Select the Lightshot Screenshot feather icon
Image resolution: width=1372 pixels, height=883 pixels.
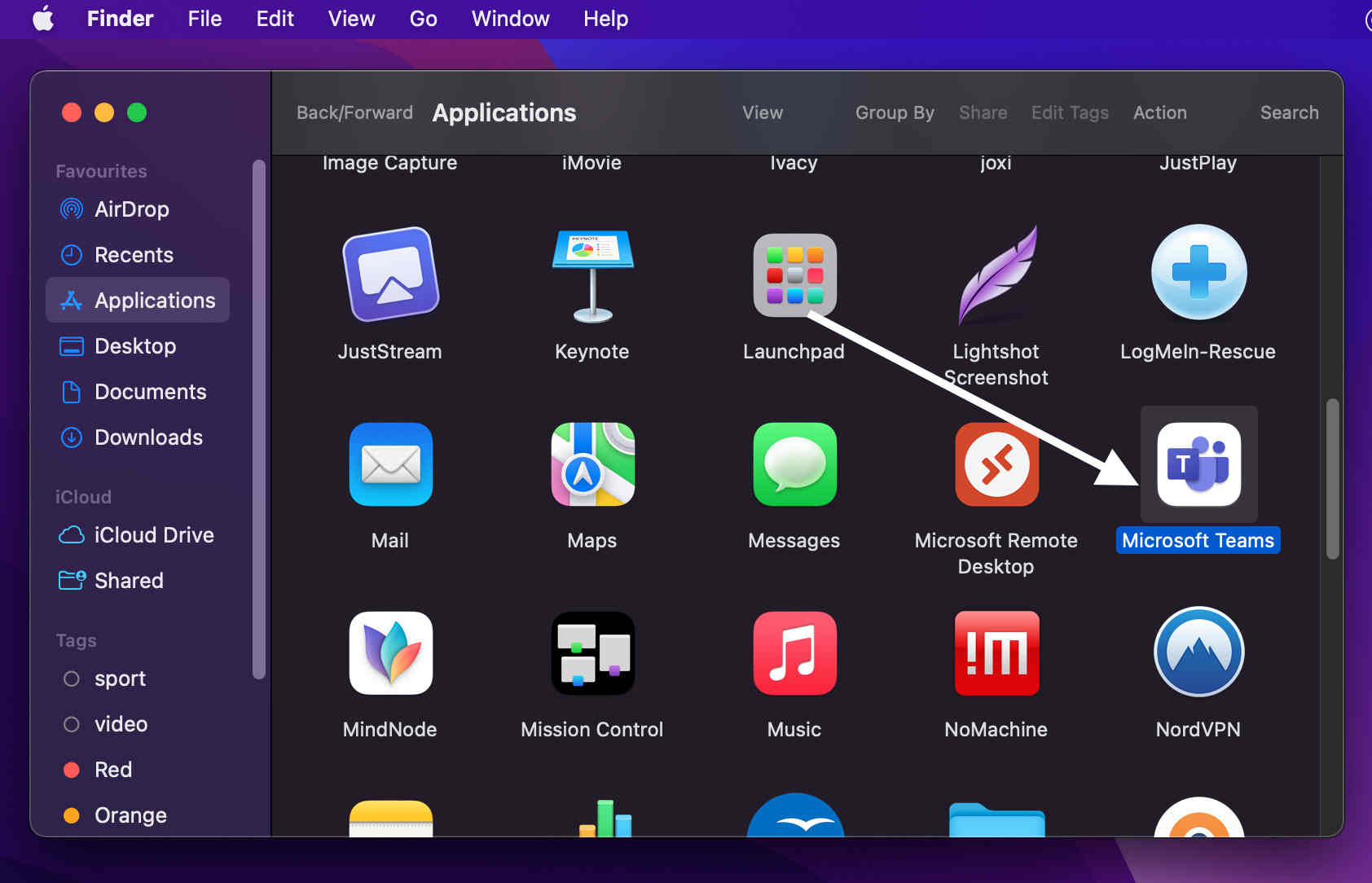(997, 275)
